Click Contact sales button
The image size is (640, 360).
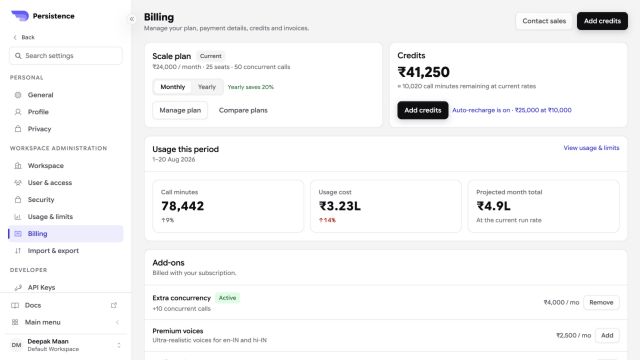[x=544, y=21]
